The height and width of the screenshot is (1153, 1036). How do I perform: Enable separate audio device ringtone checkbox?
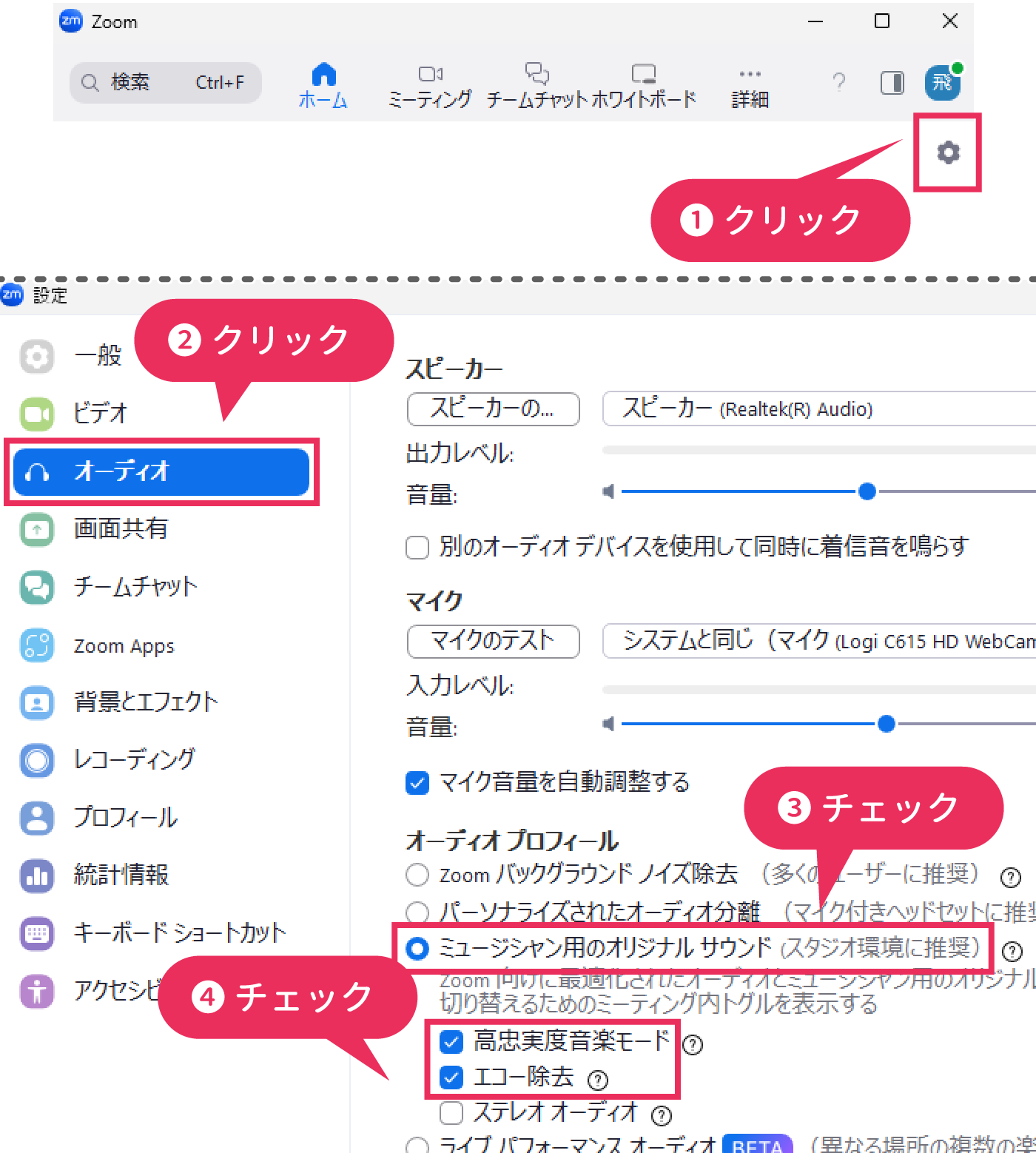click(x=417, y=548)
